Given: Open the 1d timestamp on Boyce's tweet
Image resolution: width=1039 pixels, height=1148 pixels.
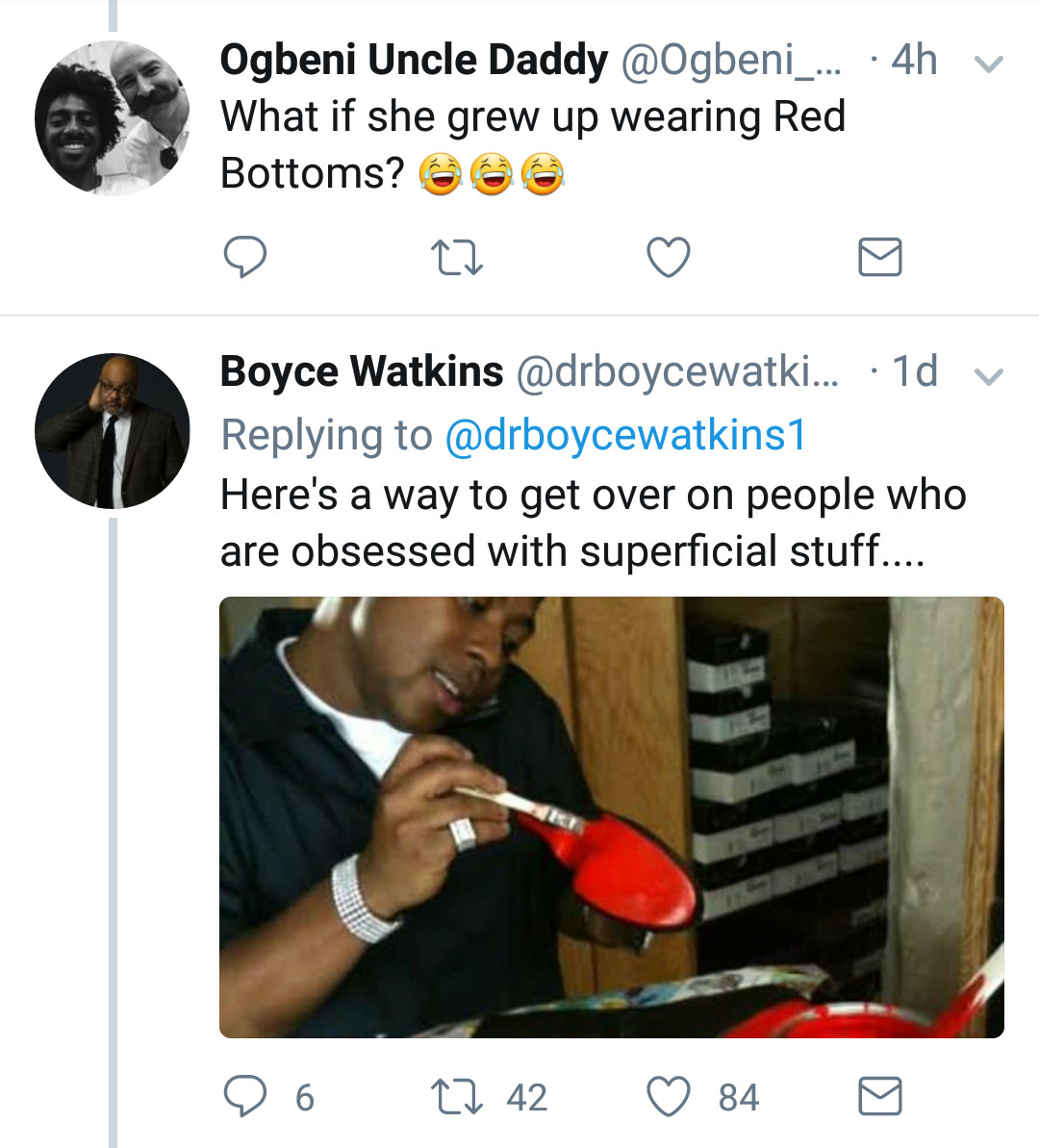Looking at the screenshot, I should click(914, 371).
